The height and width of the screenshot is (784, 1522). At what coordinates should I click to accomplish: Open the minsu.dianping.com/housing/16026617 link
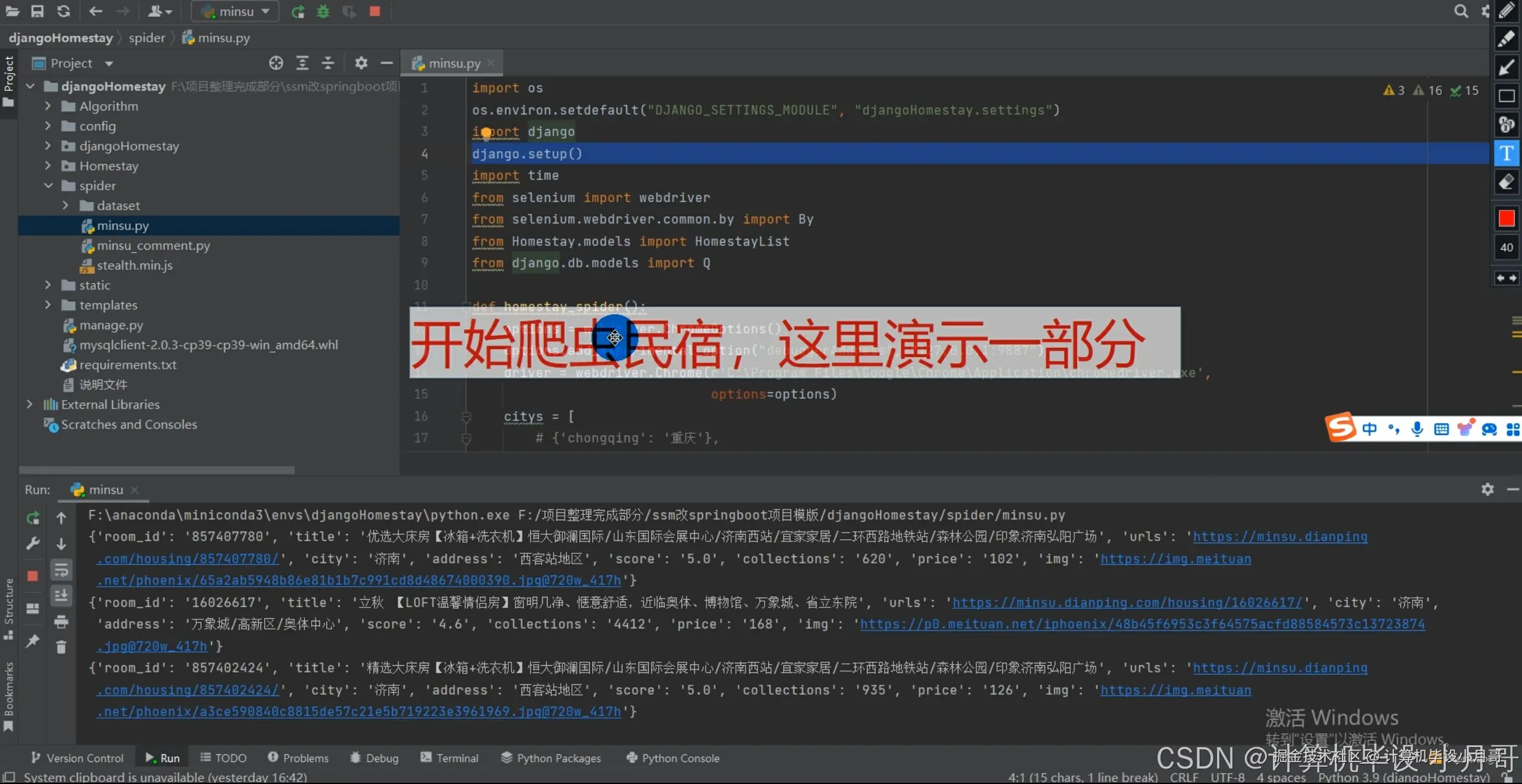pos(1127,602)
